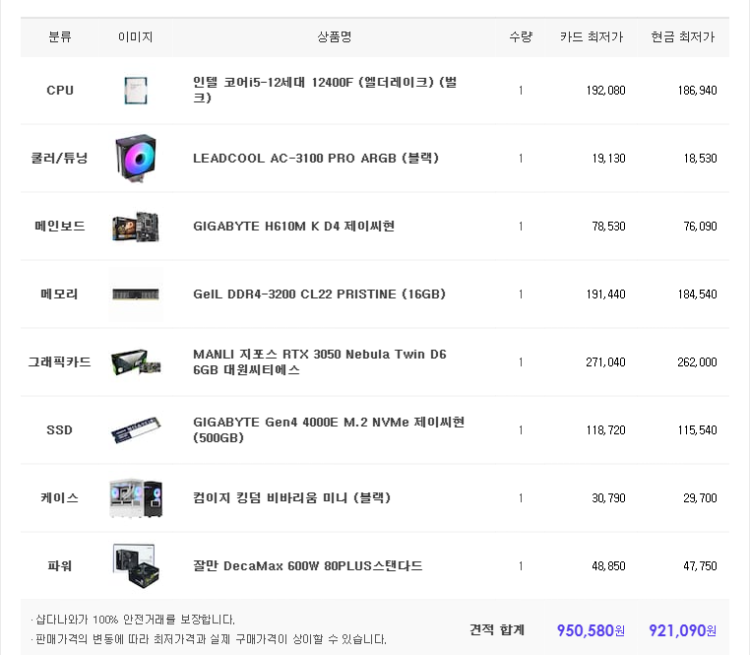Open the GIGABYTE Gen4 SSD thumbnail
The width and height of the screenshot is (750, 655).
click(x=135, y=430)
